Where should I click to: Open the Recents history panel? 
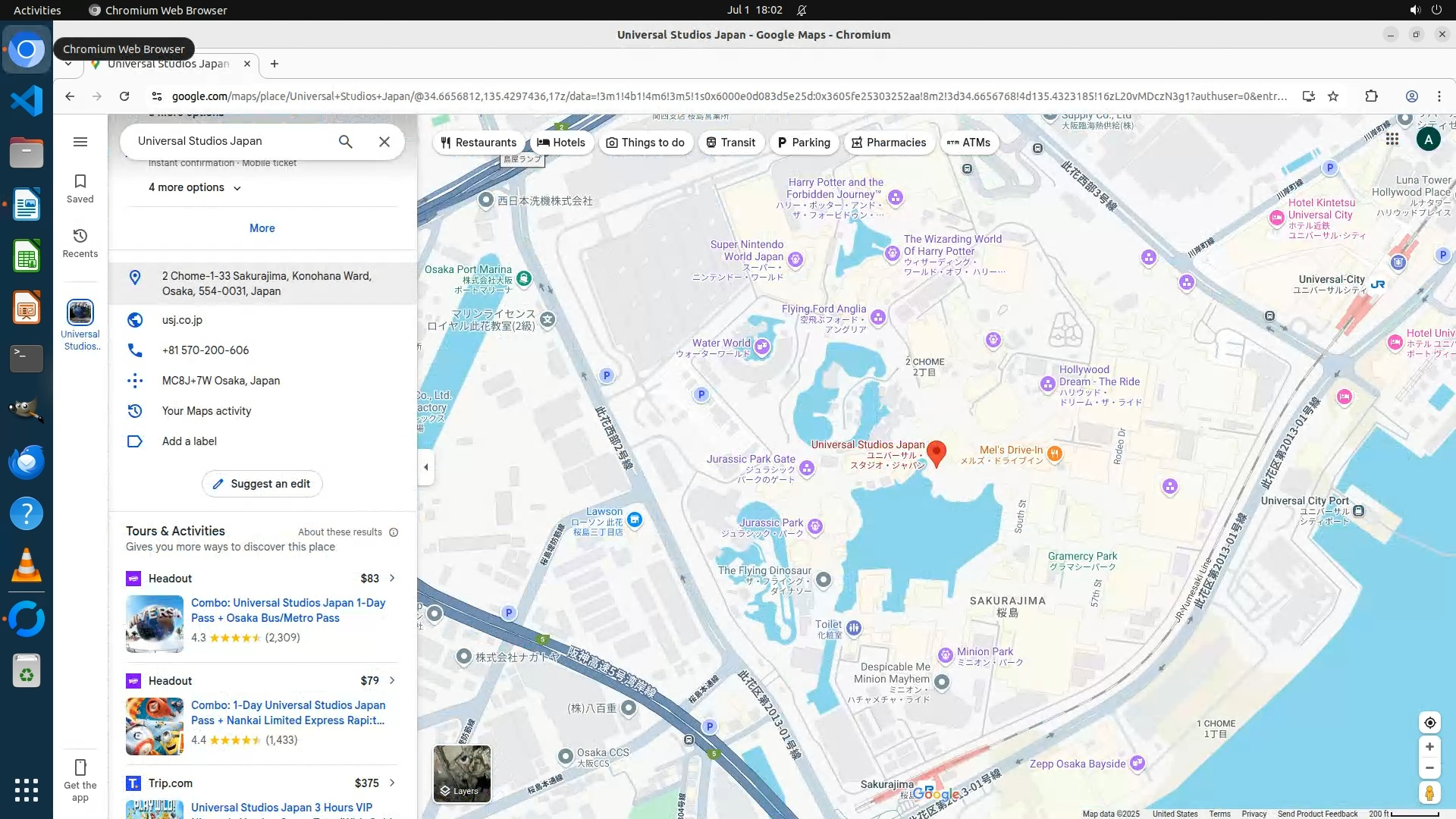(x=80, y=243)
